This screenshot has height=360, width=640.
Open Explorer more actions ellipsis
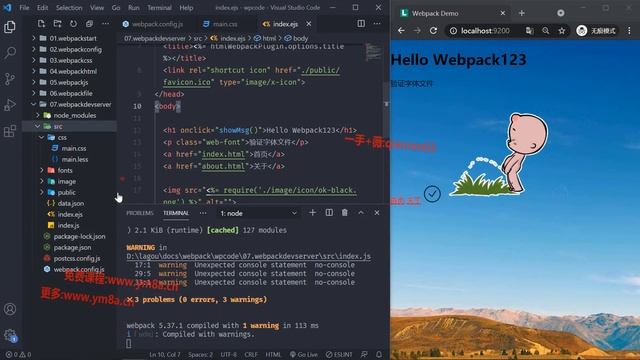click(105, 24)
